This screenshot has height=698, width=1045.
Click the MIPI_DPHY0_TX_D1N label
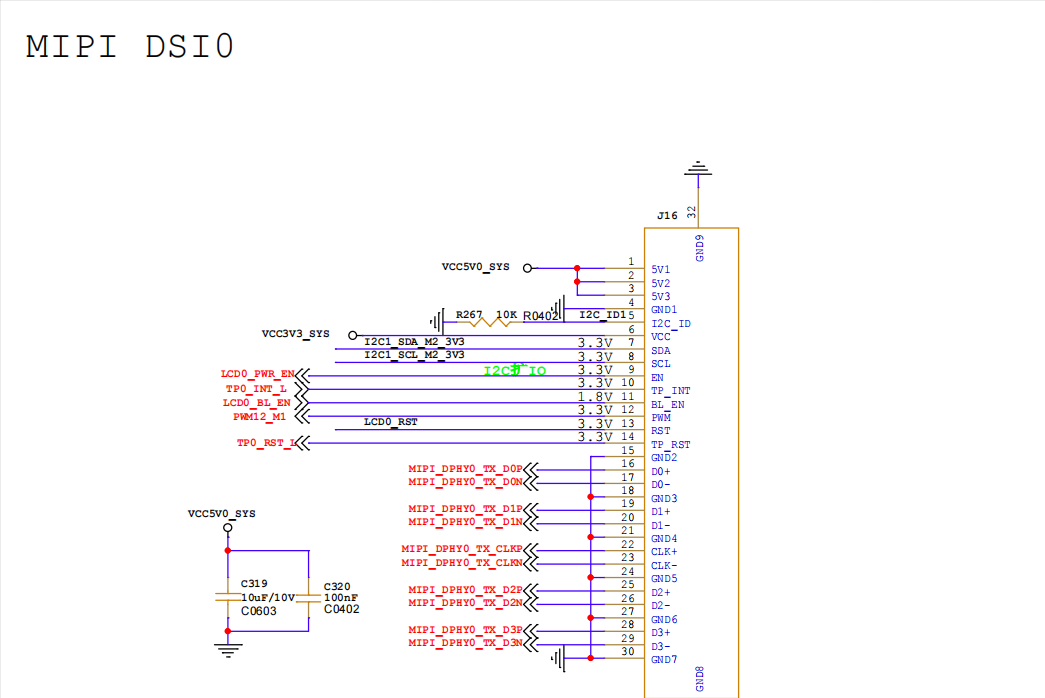[x=465, y=521]
